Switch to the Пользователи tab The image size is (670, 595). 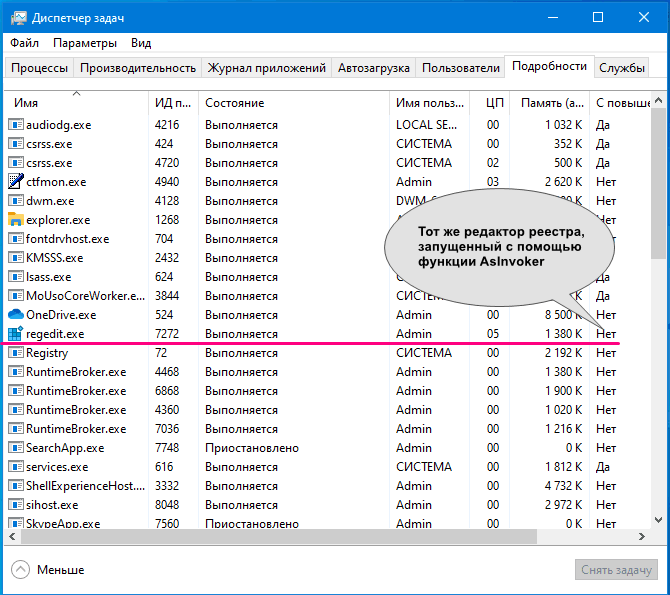[461, 68]
